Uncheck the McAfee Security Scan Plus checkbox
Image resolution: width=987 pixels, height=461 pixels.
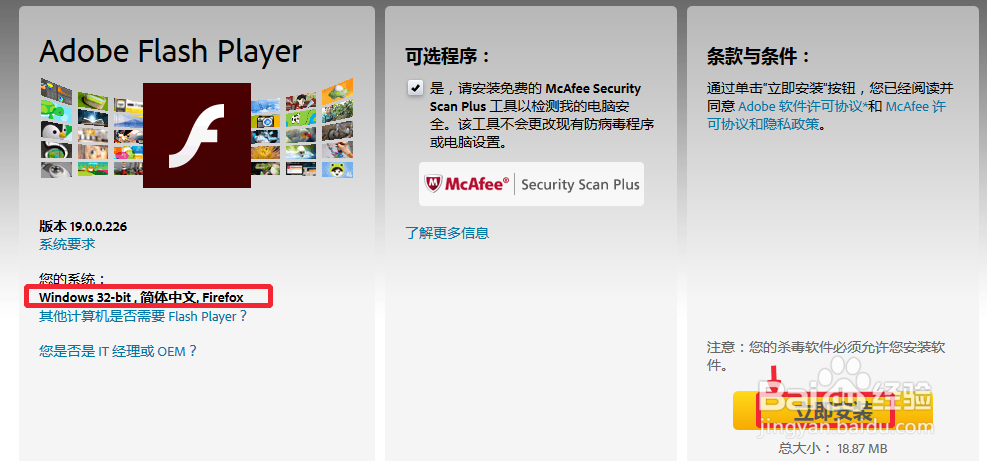coord(415,88)
